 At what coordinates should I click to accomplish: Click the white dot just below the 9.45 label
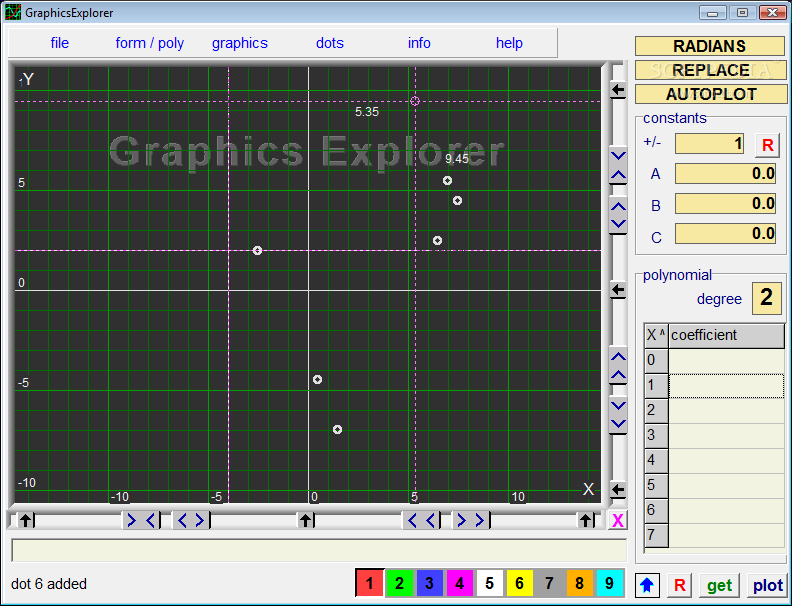[x=447, y=181]
